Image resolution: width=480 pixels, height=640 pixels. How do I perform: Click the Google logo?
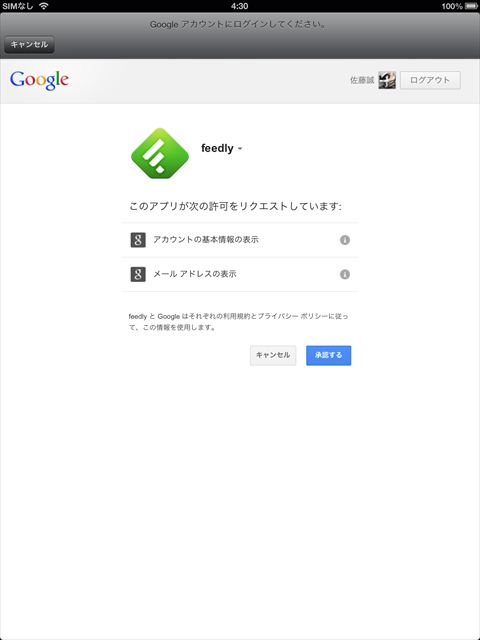click(x=39, y=80)
